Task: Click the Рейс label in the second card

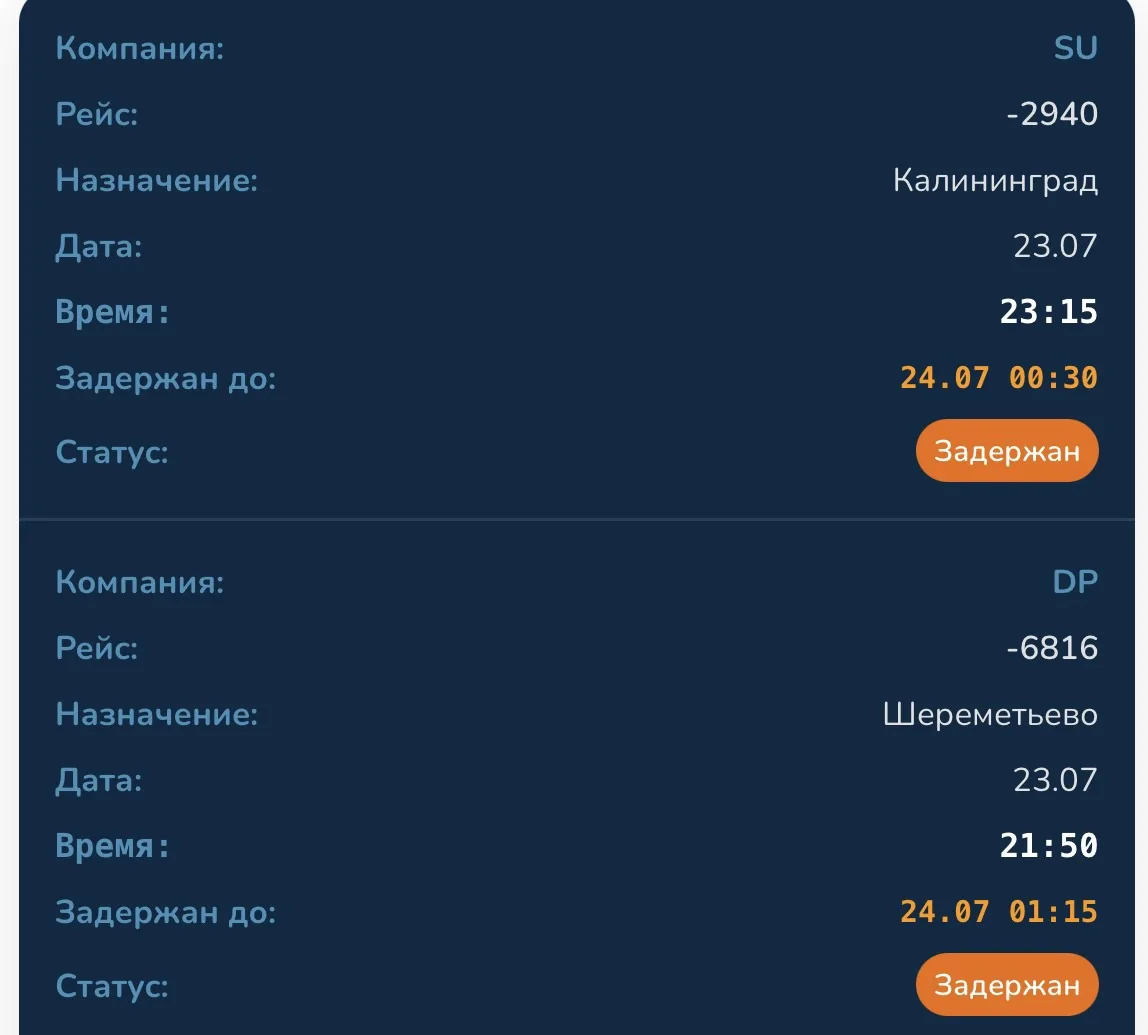Action: pyautogui.click(x=97, y=649)
